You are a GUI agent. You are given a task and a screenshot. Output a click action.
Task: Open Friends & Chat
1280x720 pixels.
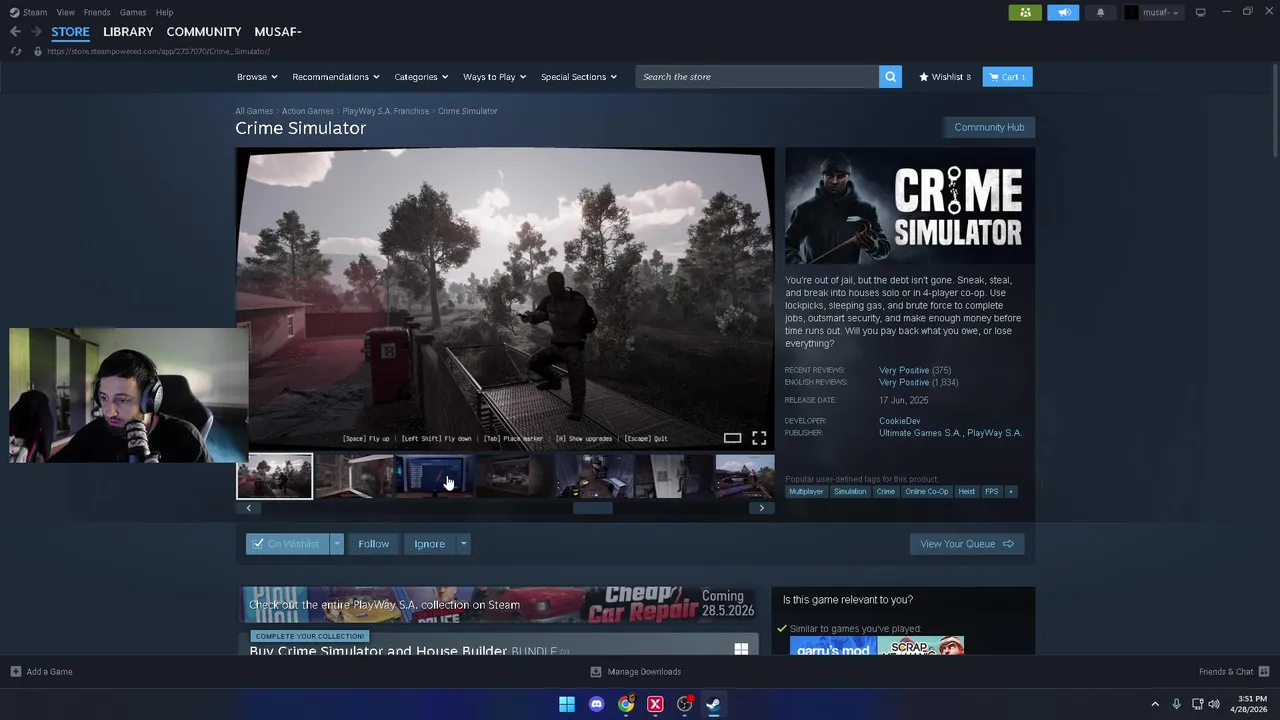[x=1234, y=672]
